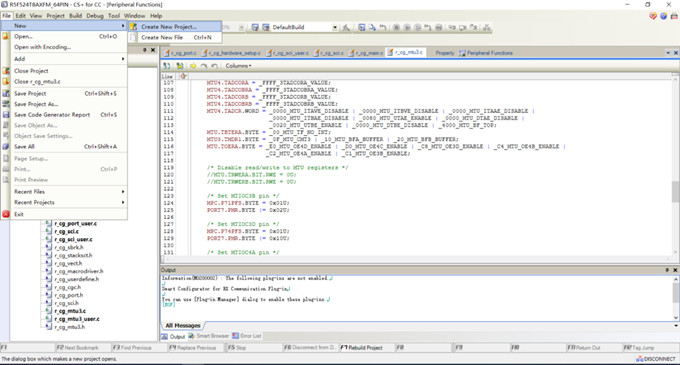The height and width of the screenshot is (365, 680).
Task: Choose Open with Encoding... menu entry
Action: pyautogui.click(x=64, y=47)
